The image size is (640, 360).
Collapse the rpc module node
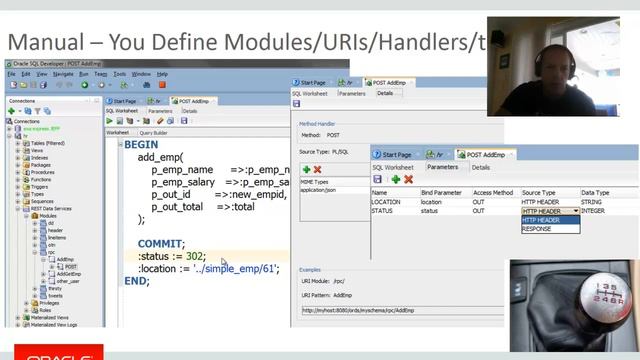click(35, 252)
